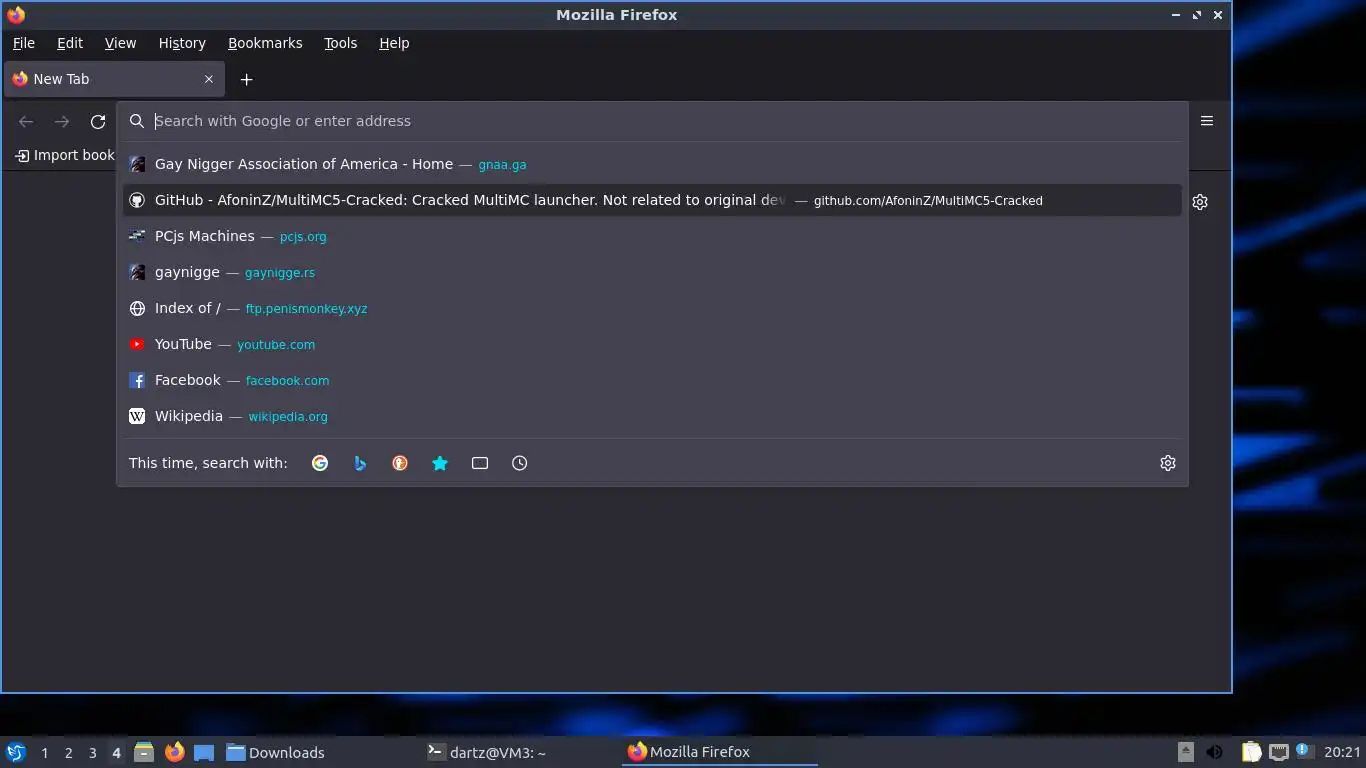
Task: Open search settings gear in suggestion panel
Action: pos(1168,463)
